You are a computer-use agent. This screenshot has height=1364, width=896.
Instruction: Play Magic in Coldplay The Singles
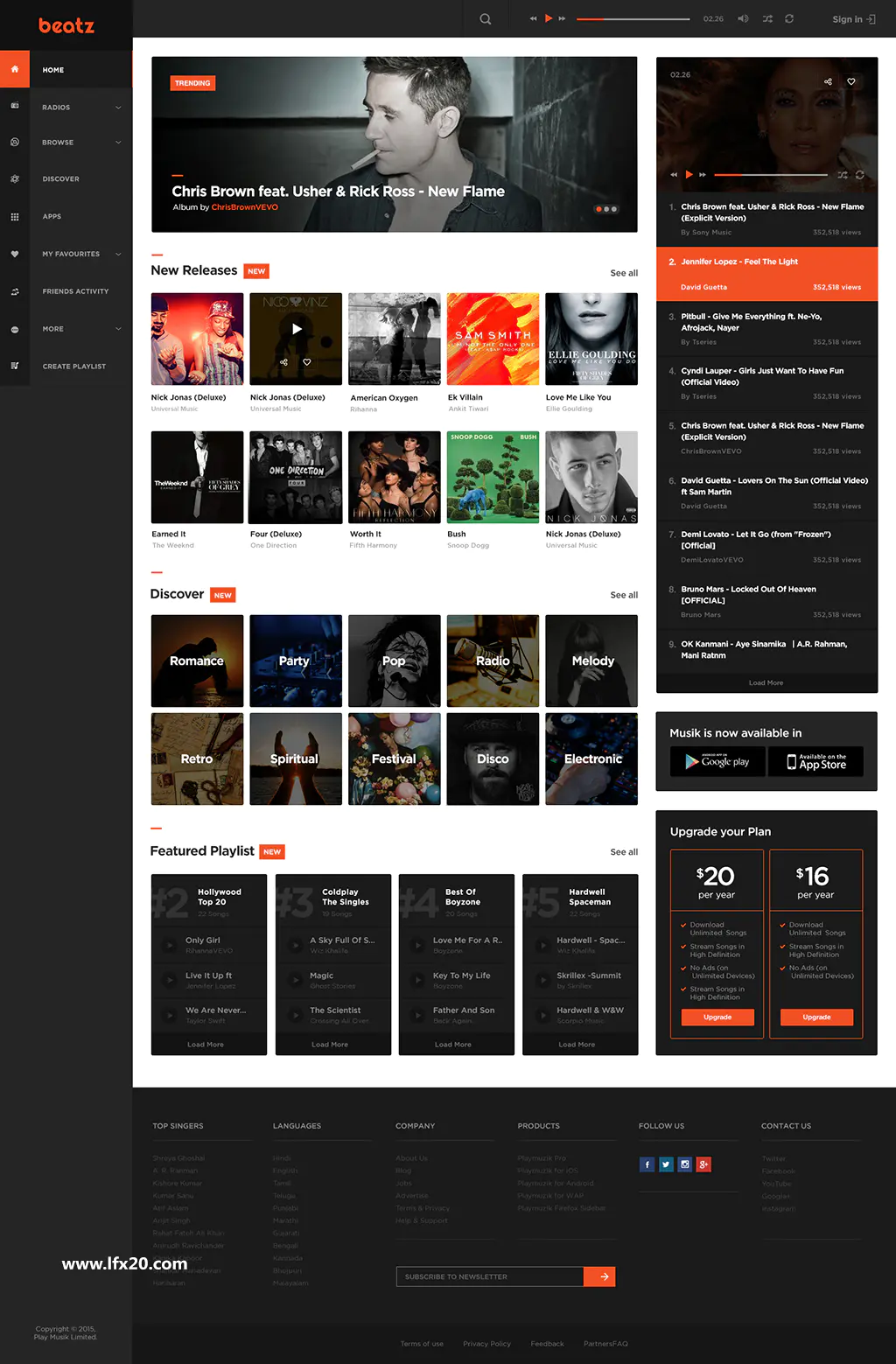293,980
